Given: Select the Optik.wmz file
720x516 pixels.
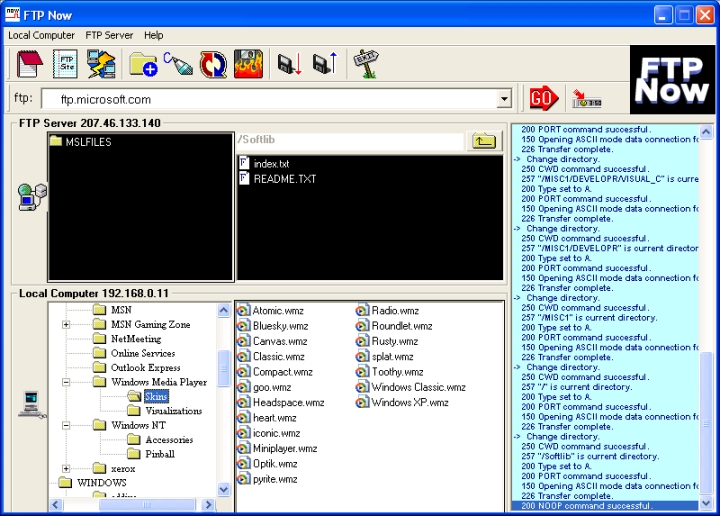Looking at the screenshot, I should pos(267,464).
